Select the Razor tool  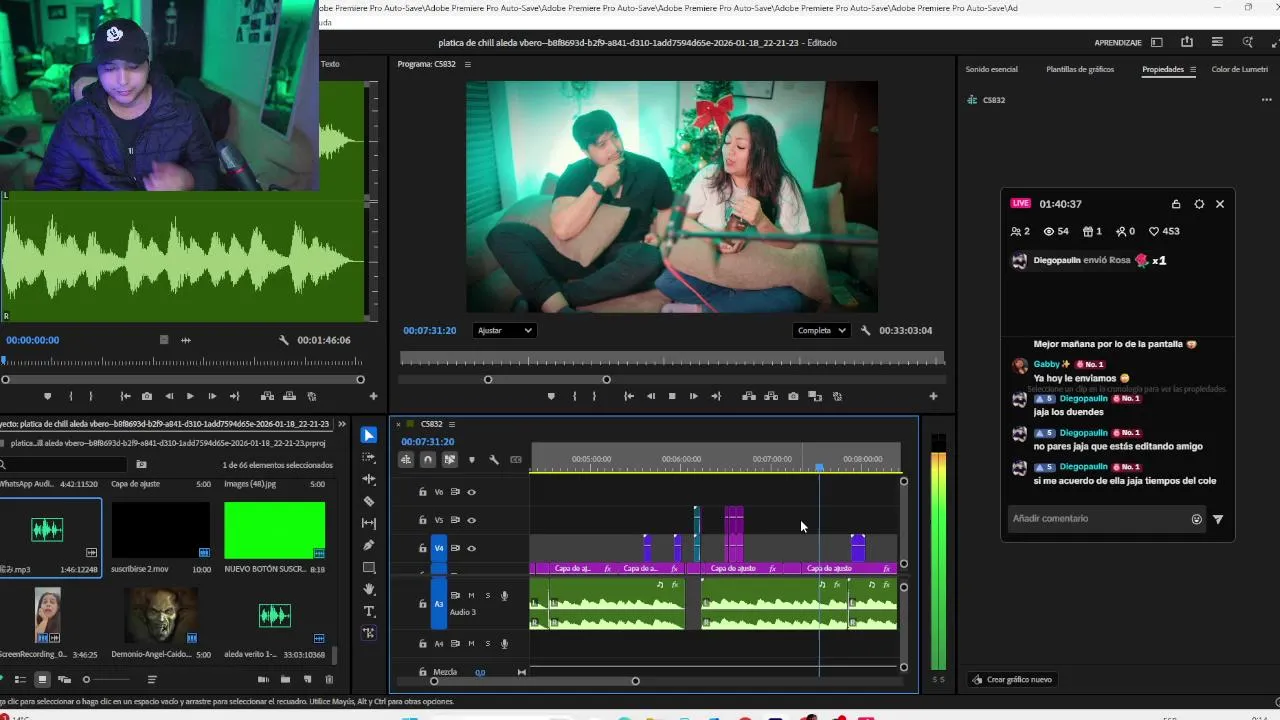tap(369, 501)
